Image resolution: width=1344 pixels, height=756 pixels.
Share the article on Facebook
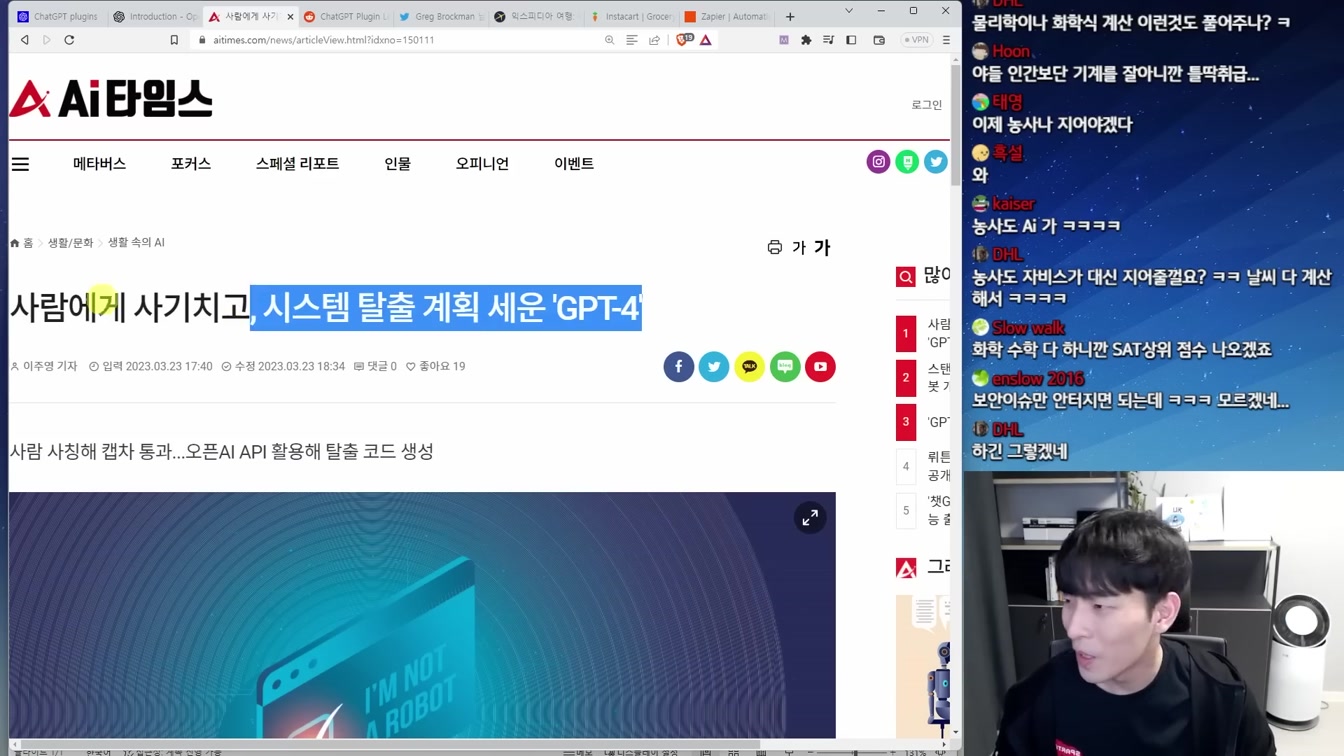(678, 367)
